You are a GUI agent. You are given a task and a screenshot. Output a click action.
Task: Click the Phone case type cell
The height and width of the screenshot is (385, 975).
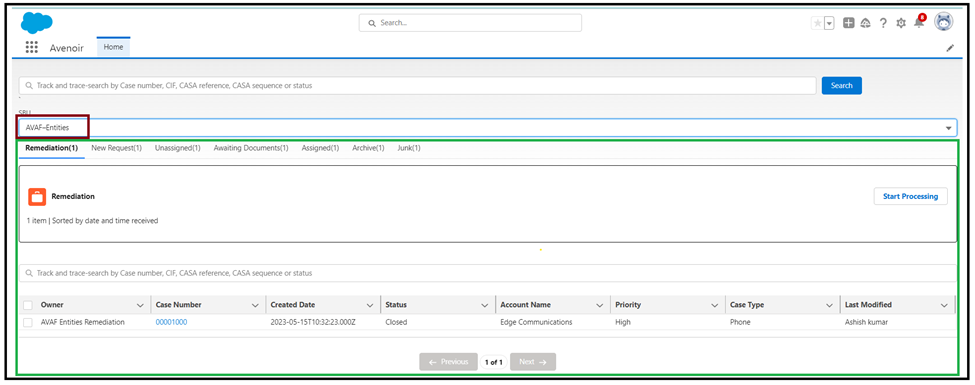(x=740, y=322)
